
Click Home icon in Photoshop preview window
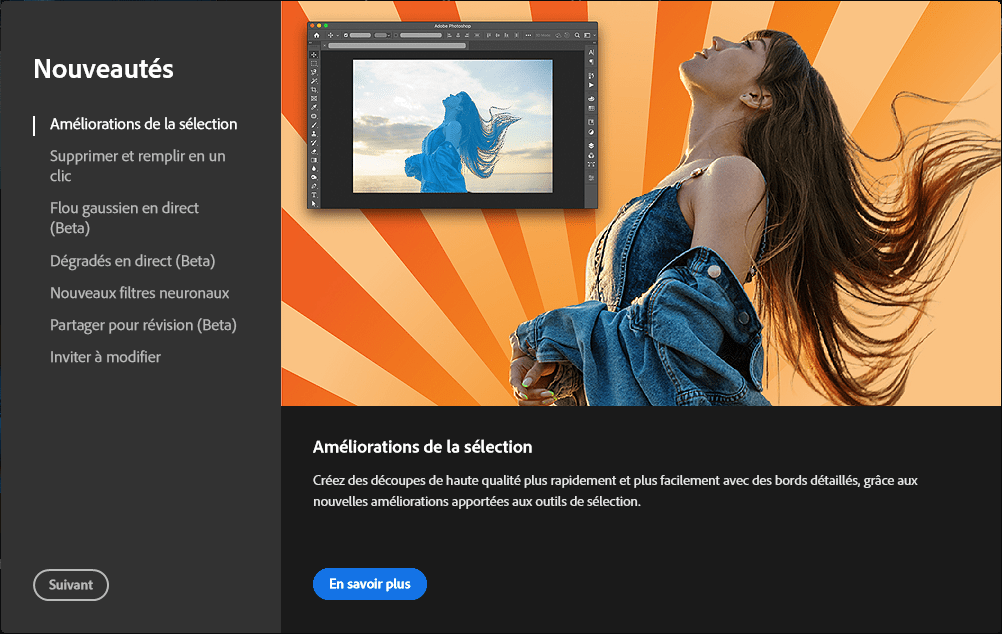click(316, 35)
